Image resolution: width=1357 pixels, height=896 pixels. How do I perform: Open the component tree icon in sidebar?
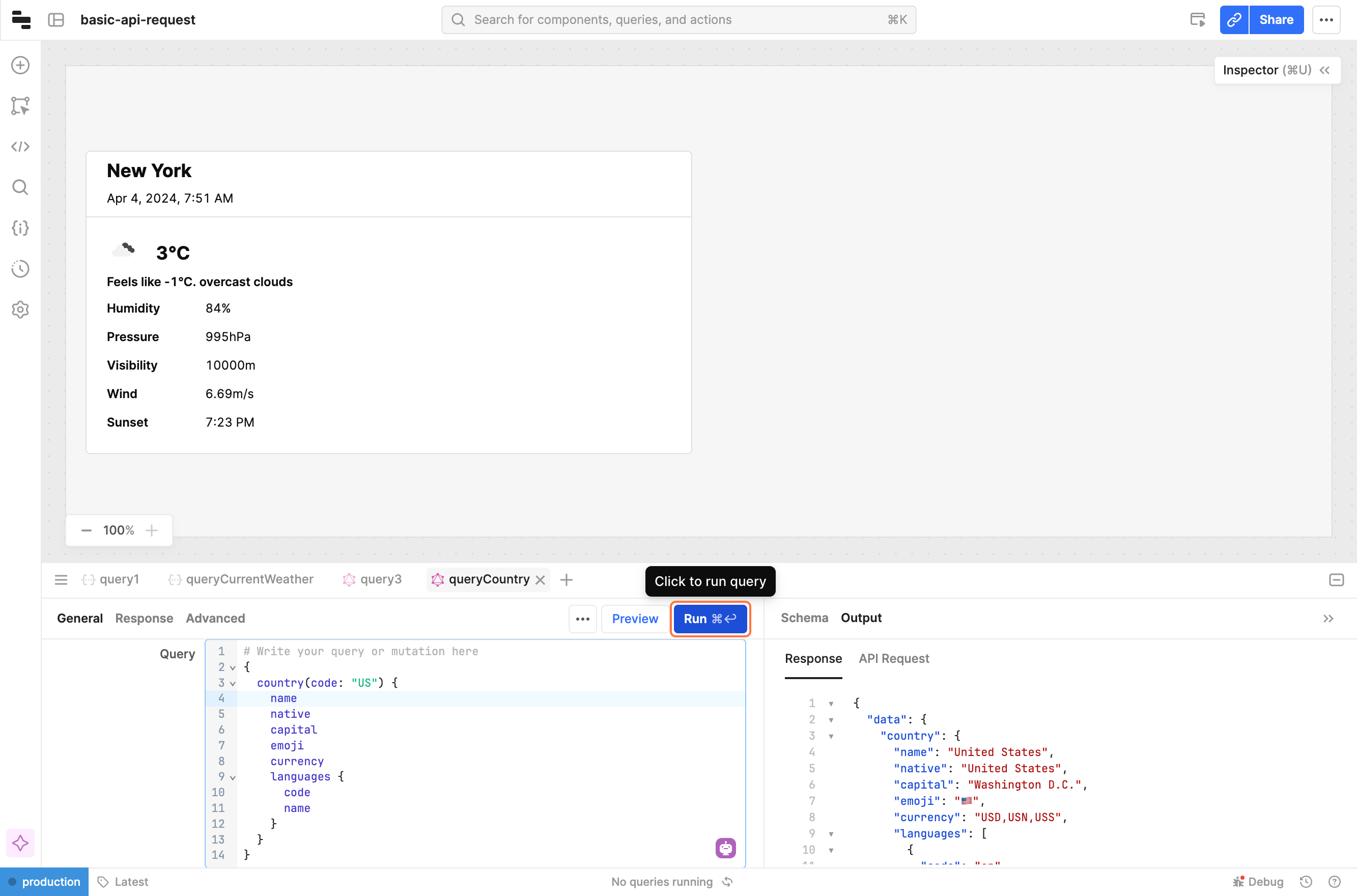[20, 106]
